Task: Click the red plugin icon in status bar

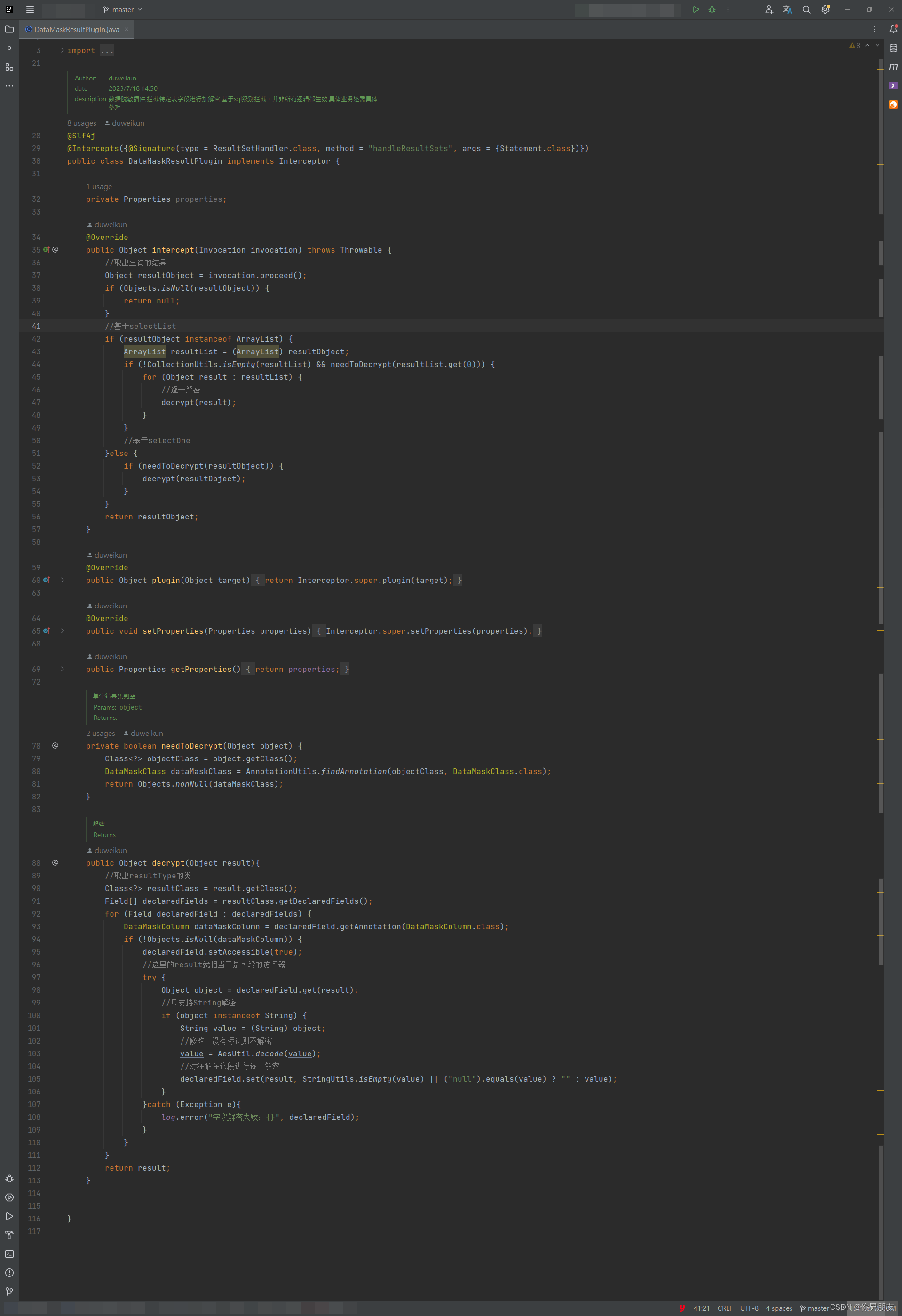Action: [682, 1308]
